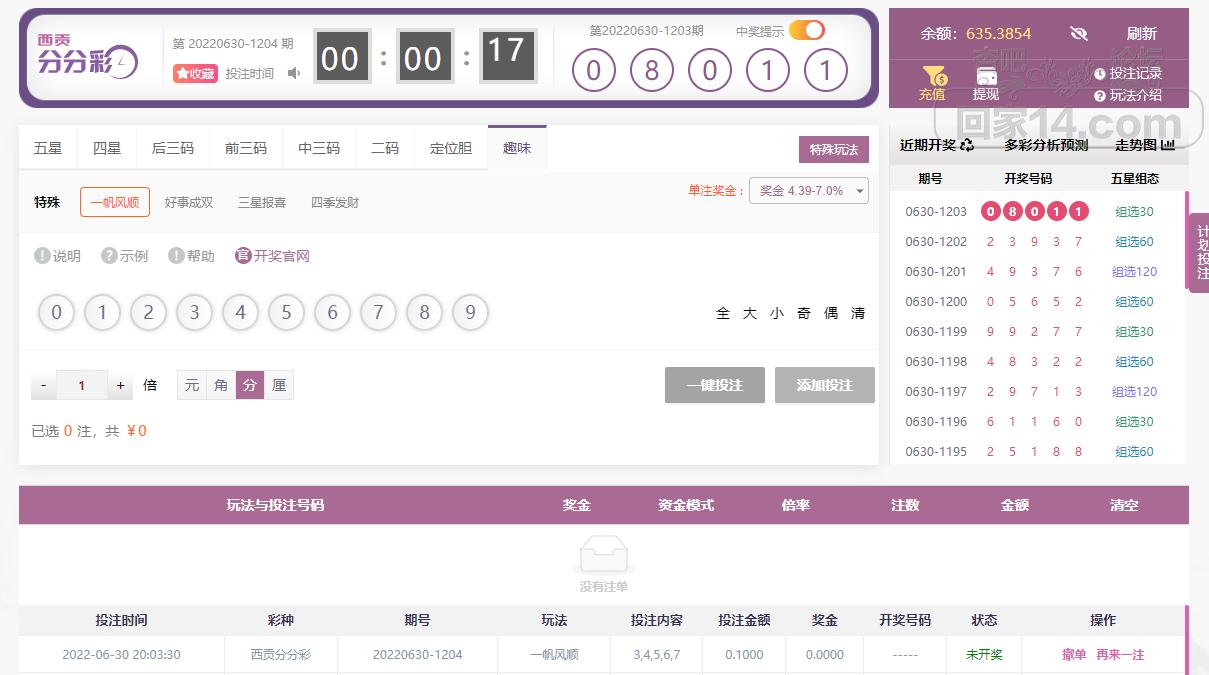Click the 添加投注 button
This screenshot has height=675, width=1209.
pos(824,385)
